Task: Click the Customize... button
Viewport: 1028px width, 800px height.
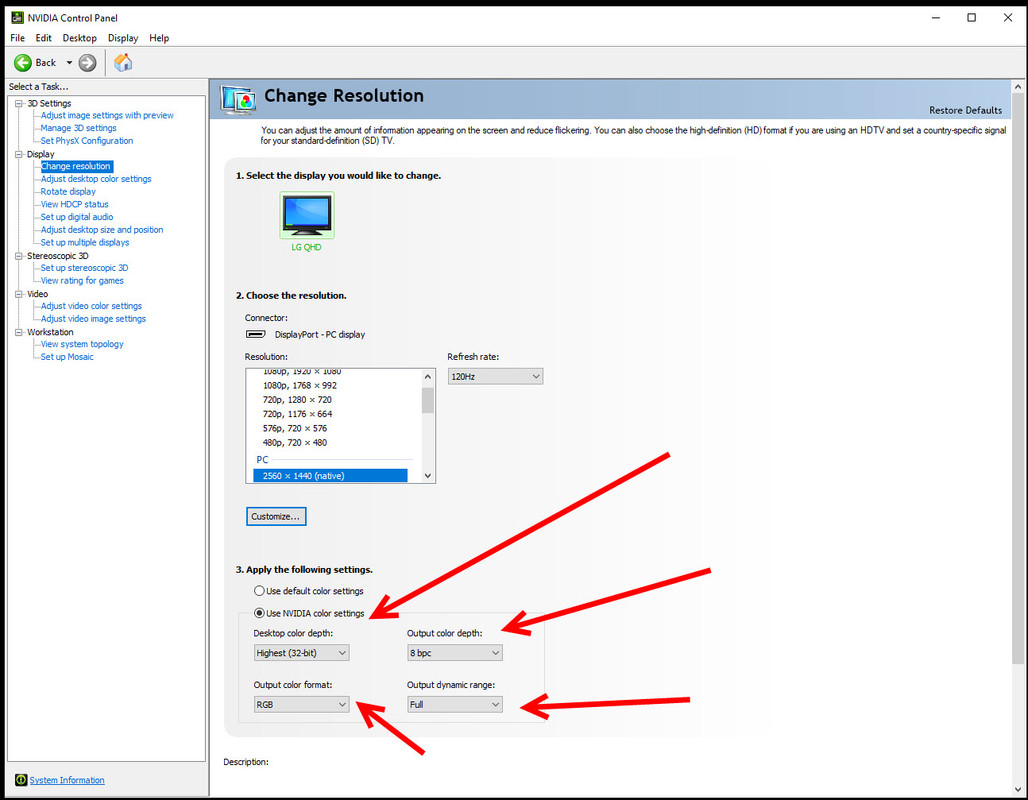Action: (x=276, y=517)
